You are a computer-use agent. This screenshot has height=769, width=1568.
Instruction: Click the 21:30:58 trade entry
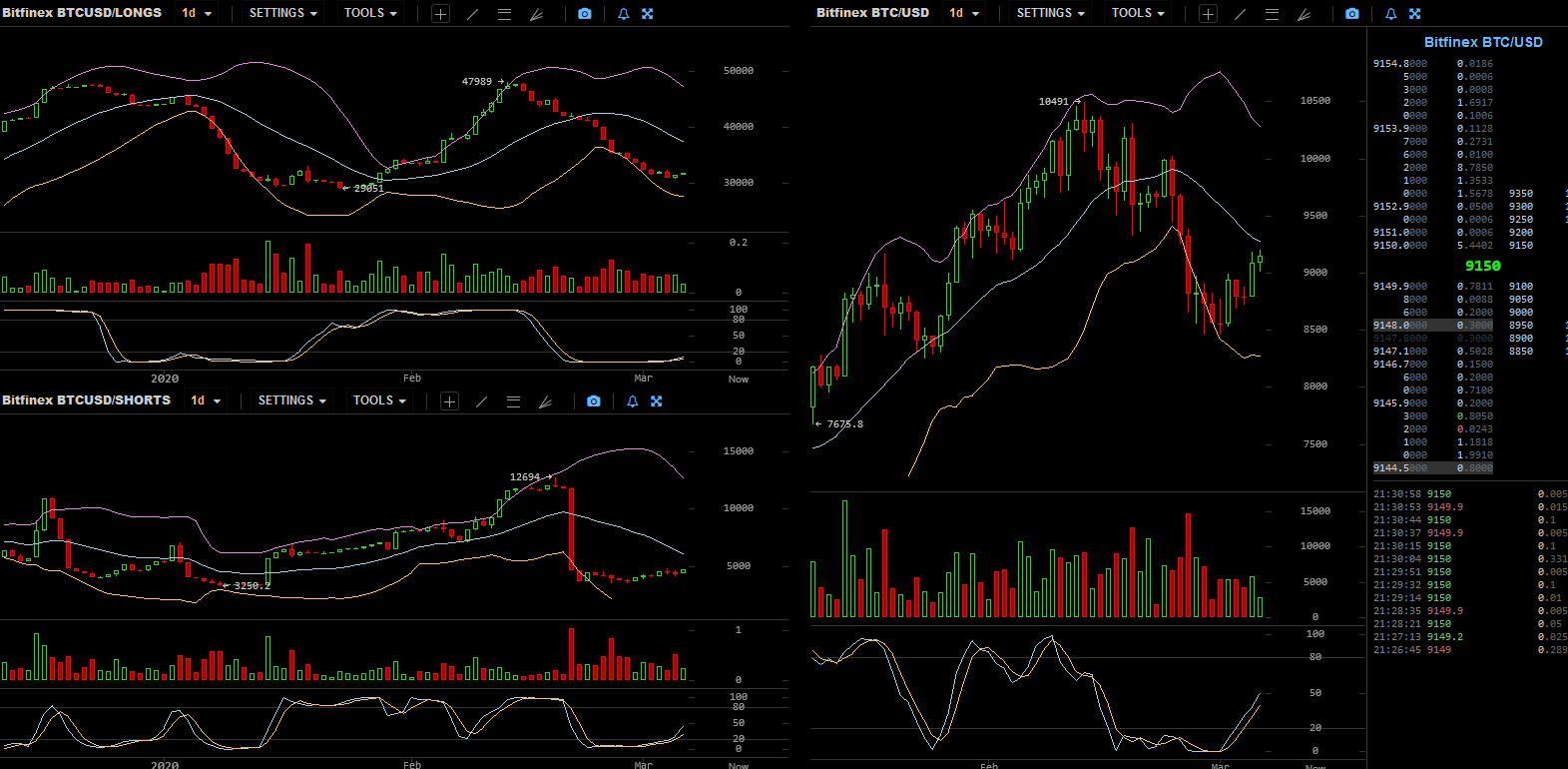point(1469,494)
